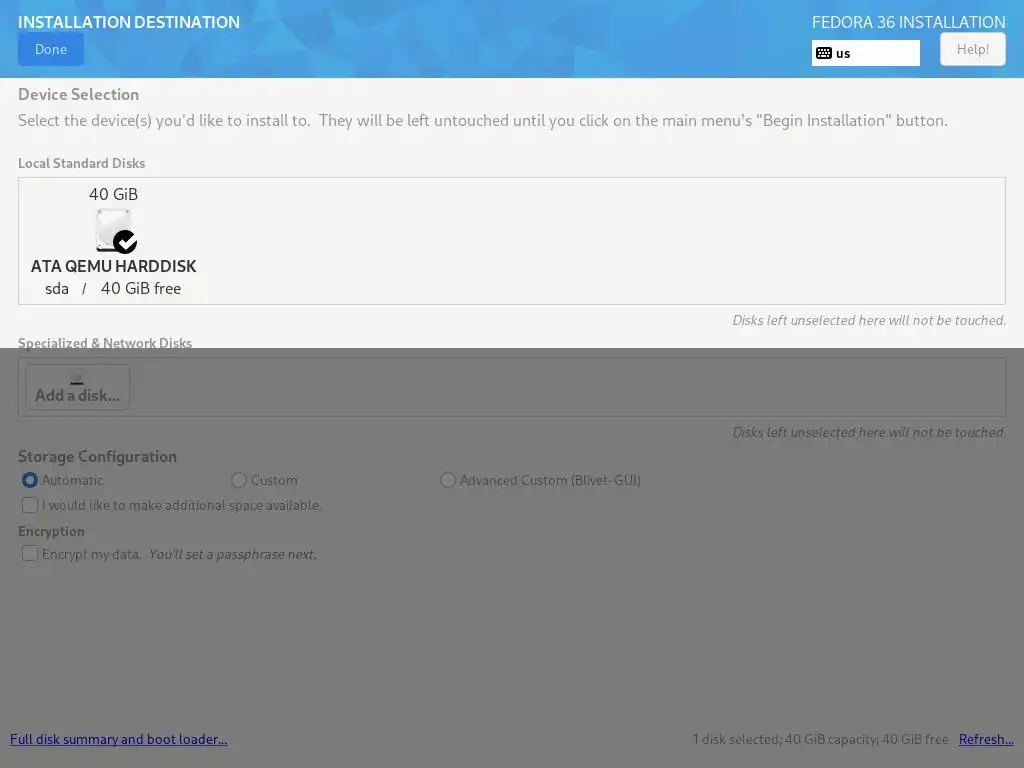
Task: Open the us keyboard layout indicator
Action: click(x=865, y=53)
